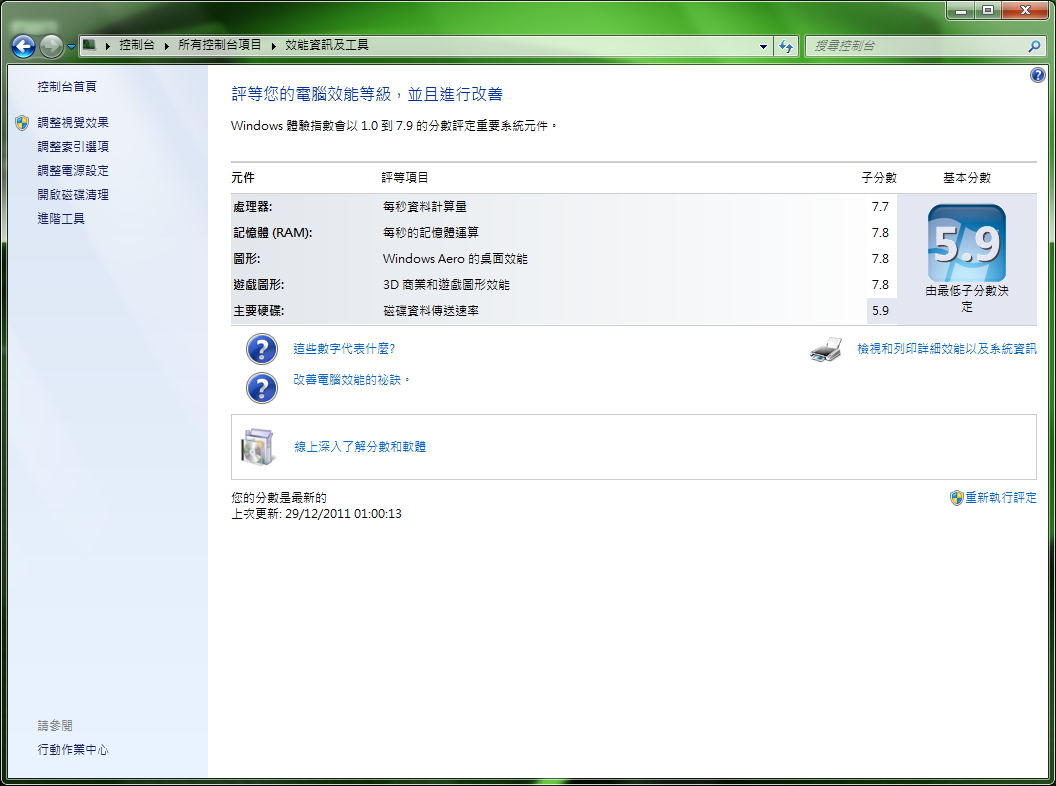1056x786 pixels.
Task: Click the magnifier search icon
Action: 1034,46
